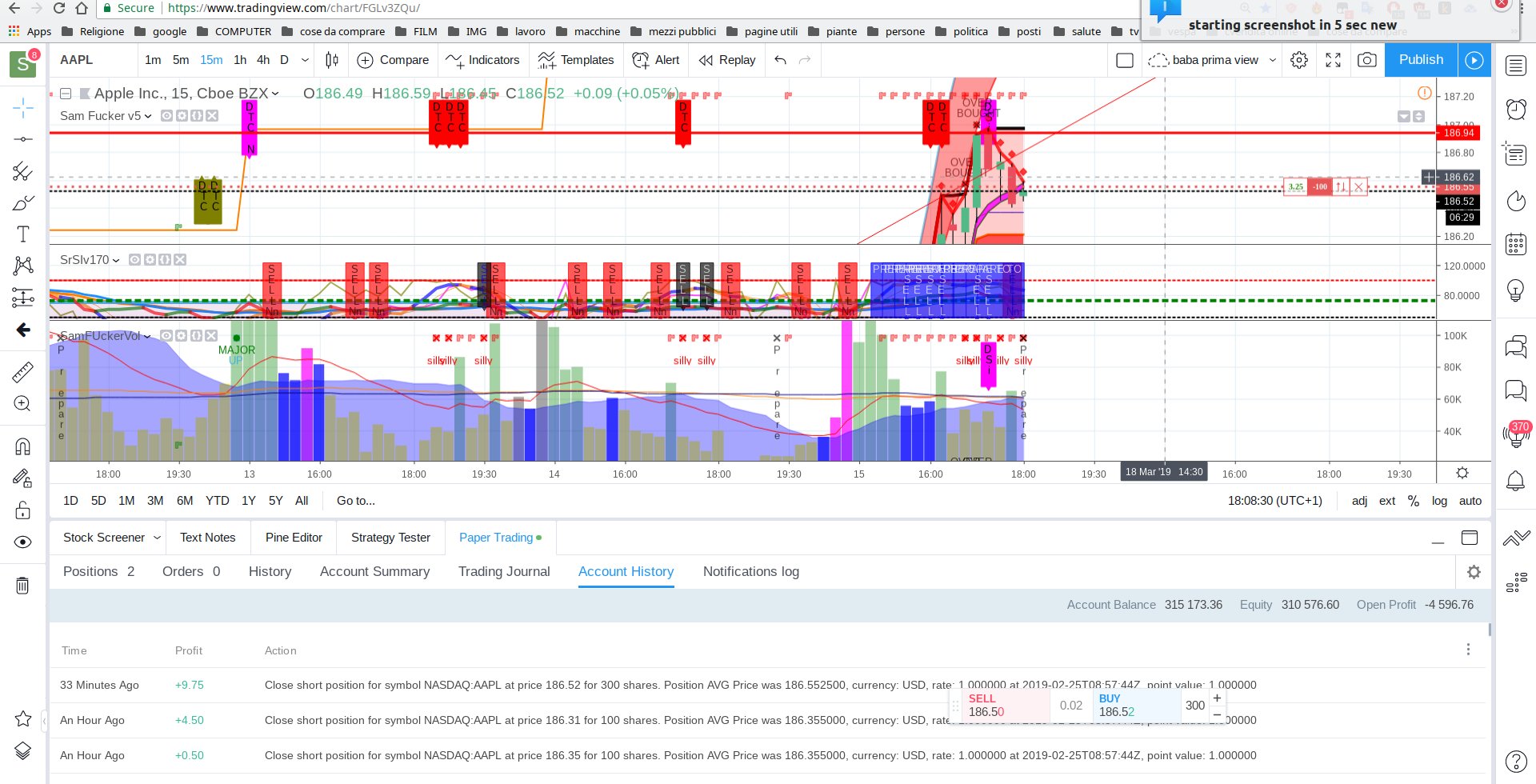Open the Apple Inc. symbol title dropdown
Viewport: 1536px width, 784px height.
point(275,94)
